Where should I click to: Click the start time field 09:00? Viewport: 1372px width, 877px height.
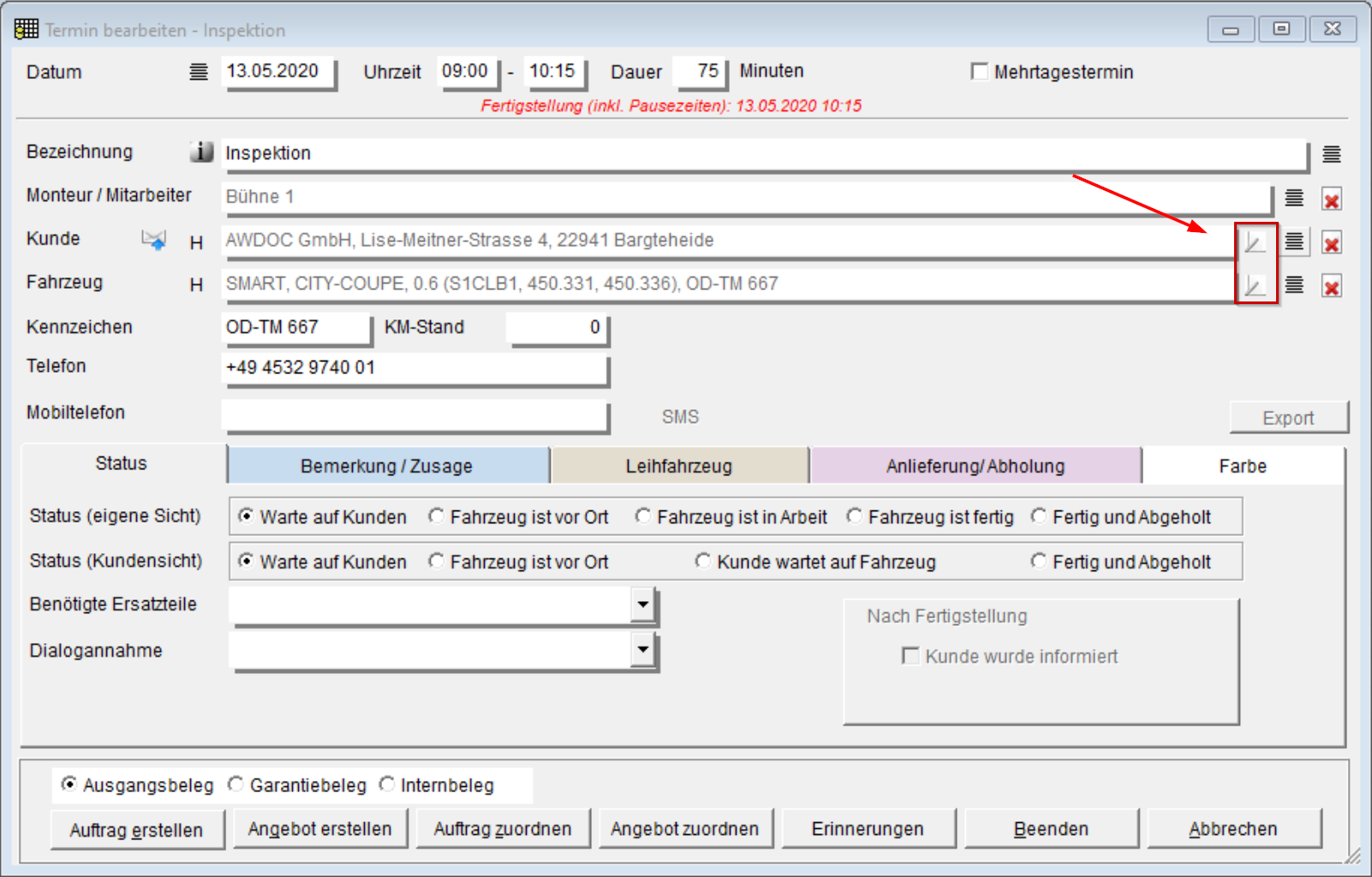tap(468, 72)
